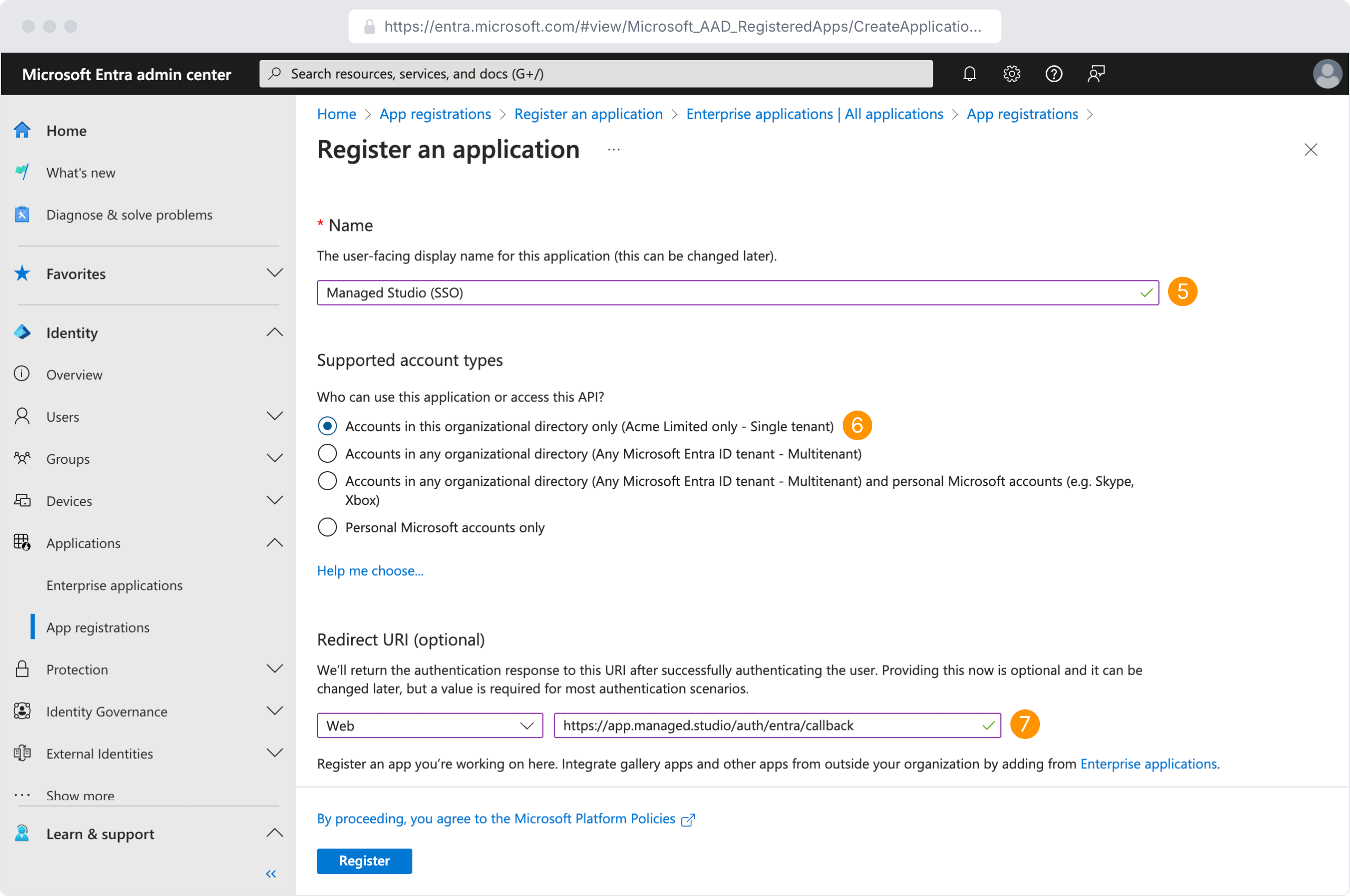
Task: Open the Web platform dropdown
Action: [429, 726]
